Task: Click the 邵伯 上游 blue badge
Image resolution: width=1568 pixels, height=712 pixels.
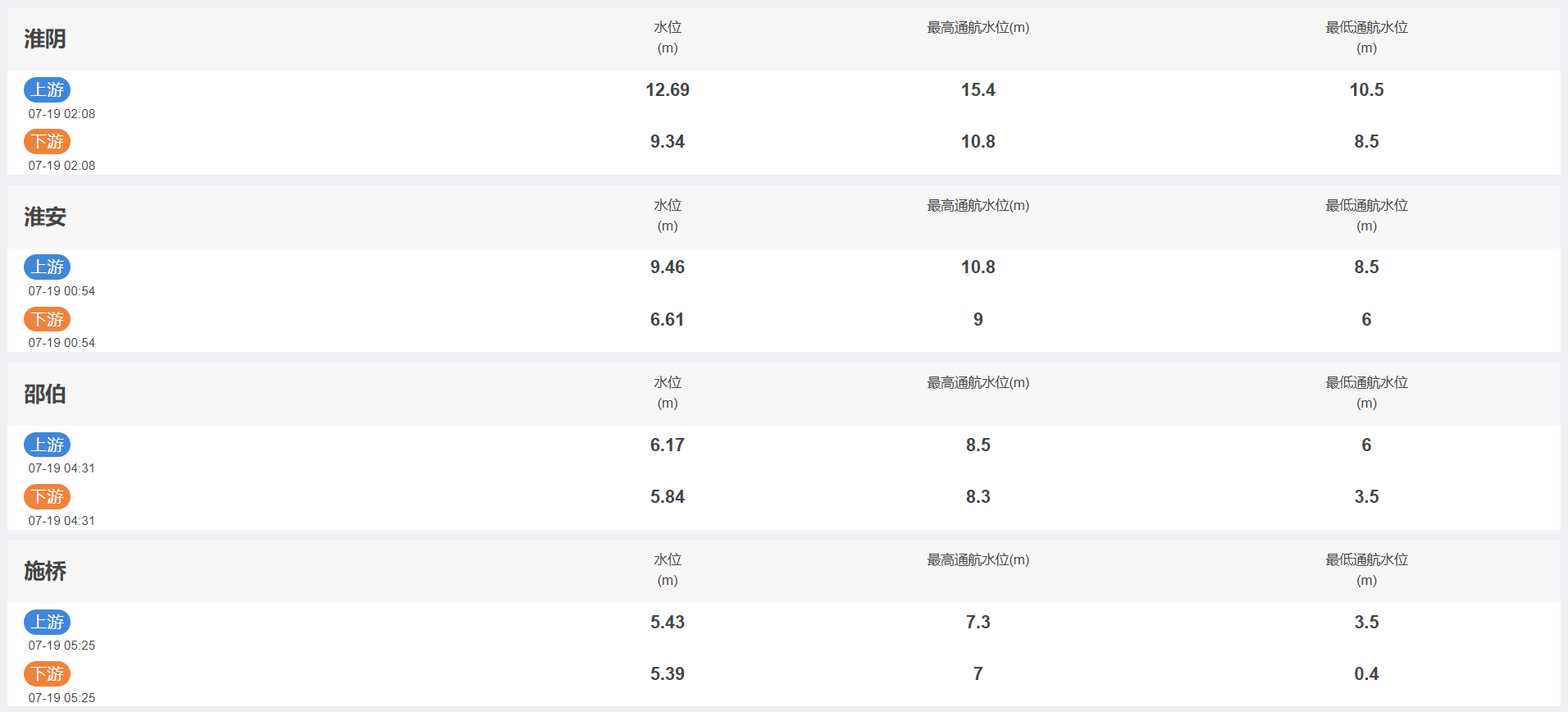Action: pyautogui.click(x=47, y=445)
